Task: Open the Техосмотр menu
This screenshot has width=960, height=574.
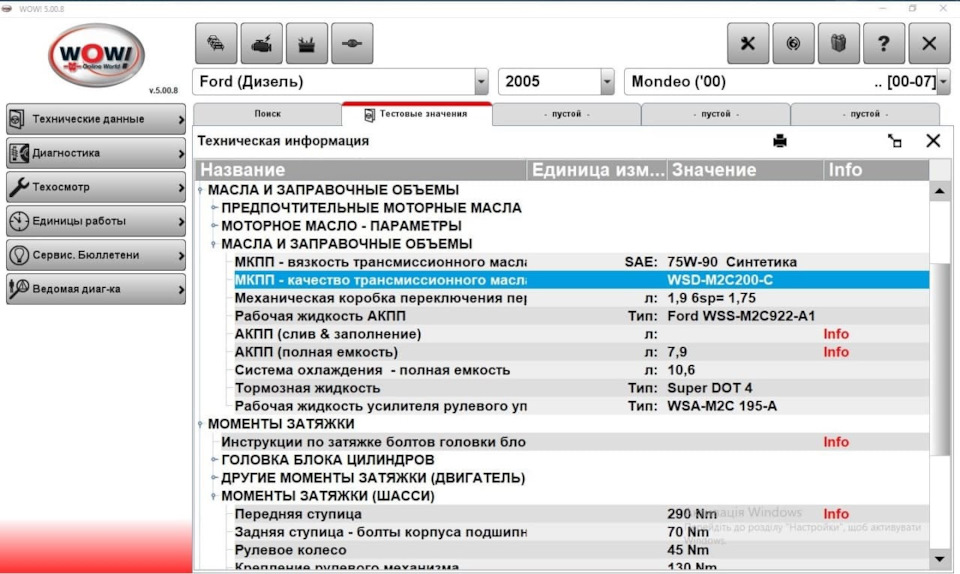Action: (96, 187)
